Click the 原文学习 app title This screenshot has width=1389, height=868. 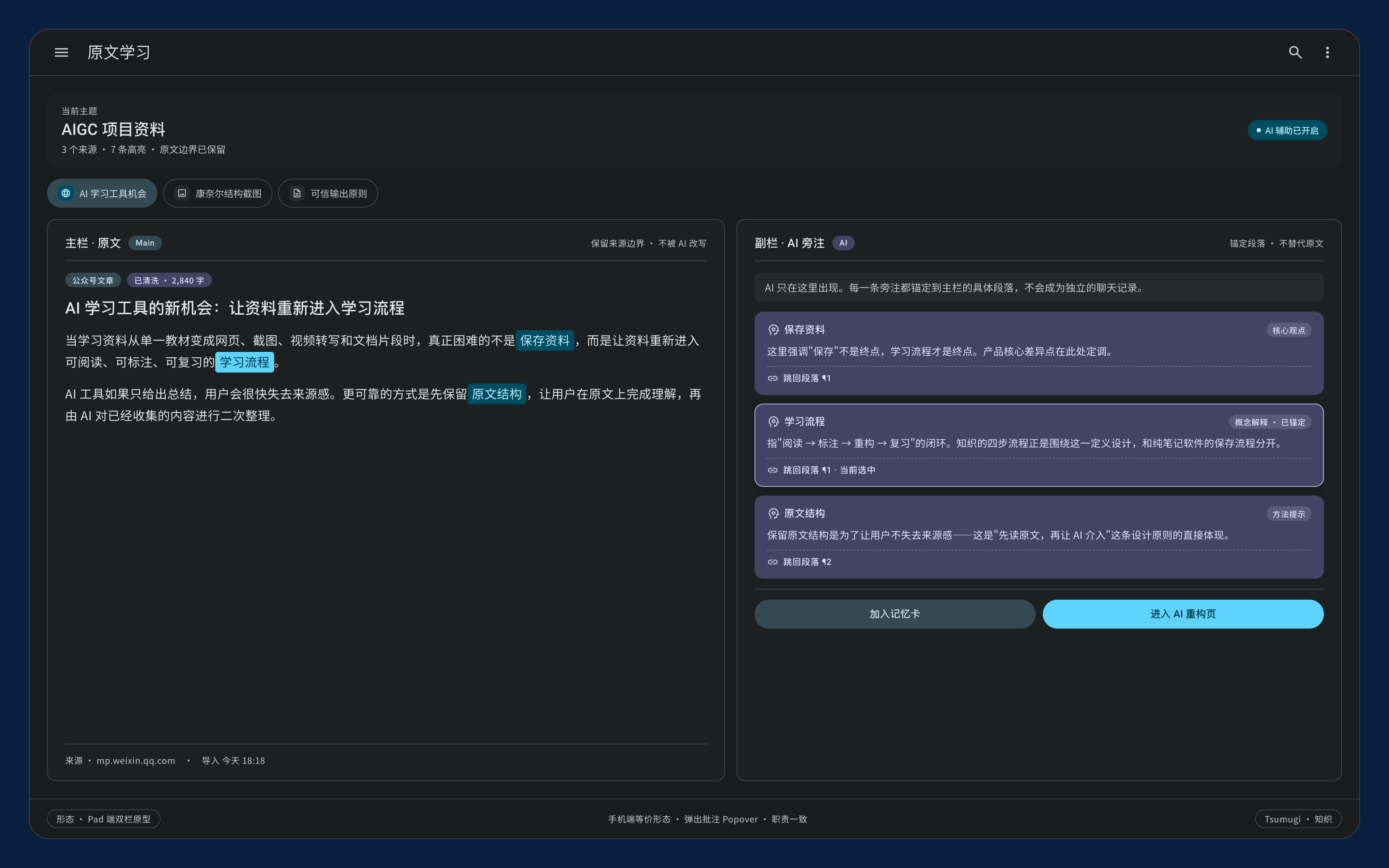click(119, 52)
